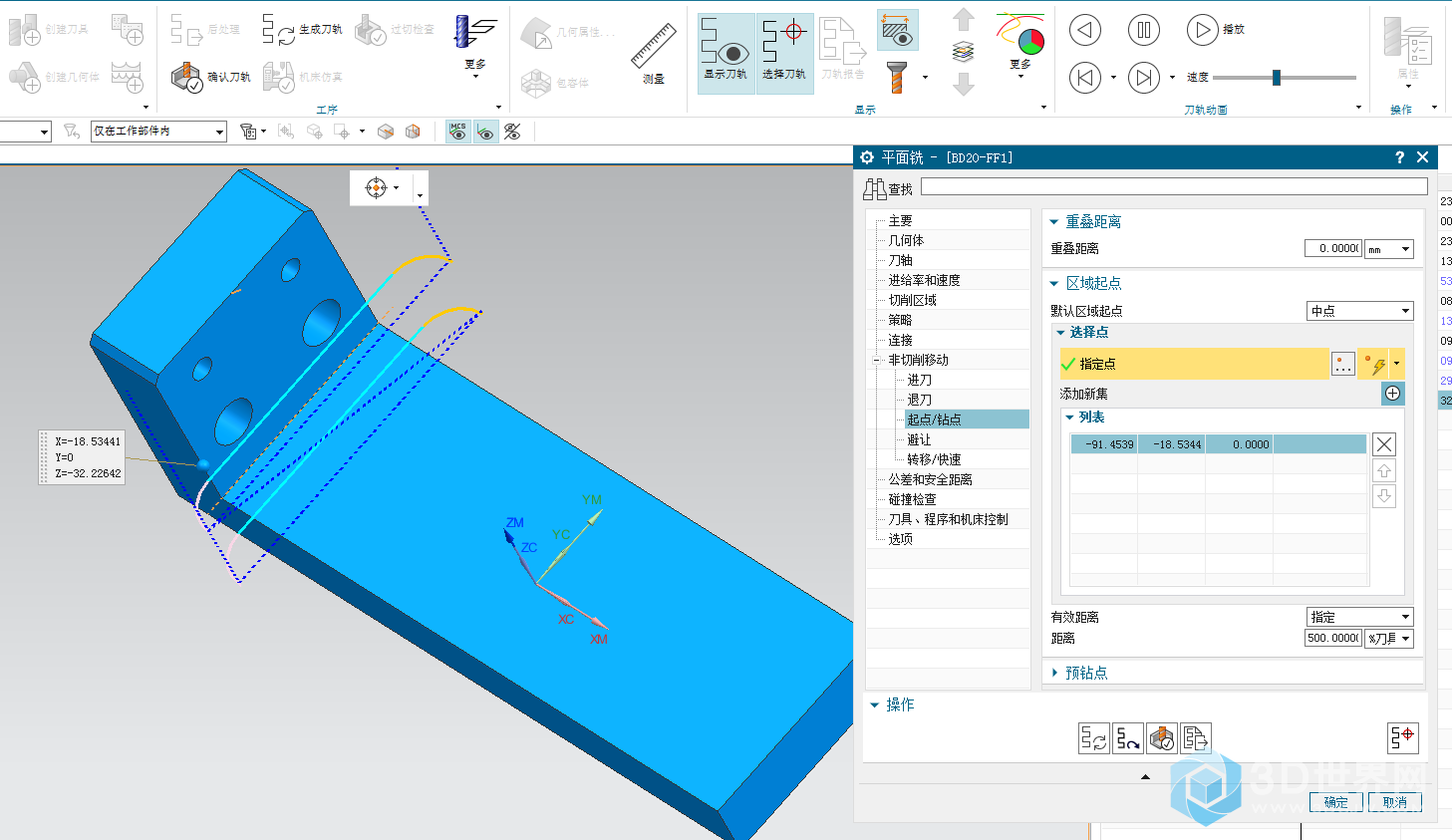Click the 查找 binoculars search icon
The width and height of the screenshot is (1452, 840).
875,188
